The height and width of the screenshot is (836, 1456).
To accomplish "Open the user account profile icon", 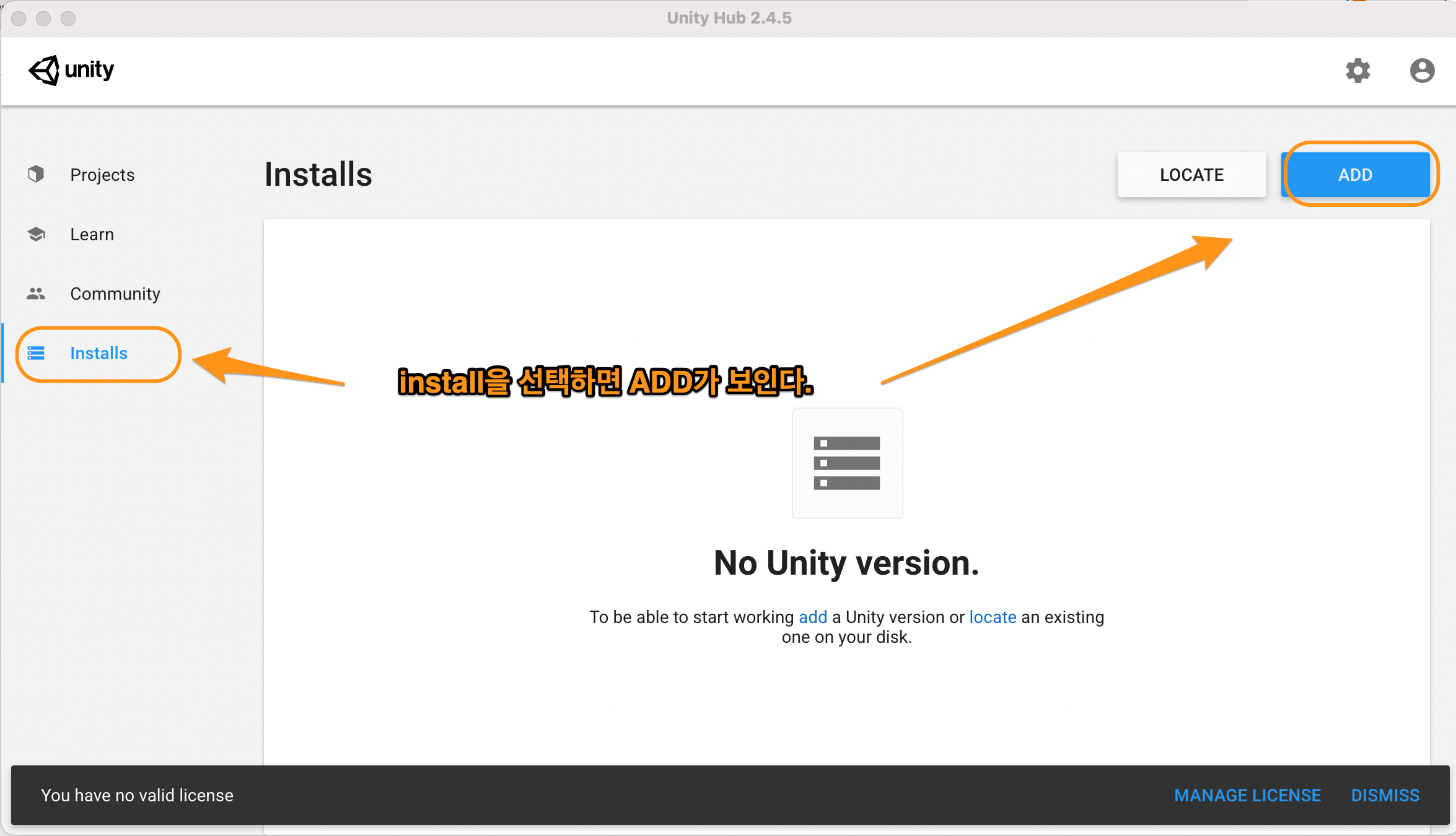I will 1422,71.
